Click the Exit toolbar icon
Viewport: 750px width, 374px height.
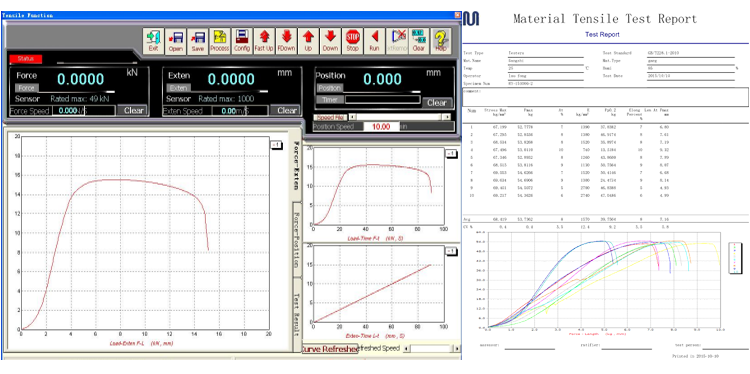(154, 41)
